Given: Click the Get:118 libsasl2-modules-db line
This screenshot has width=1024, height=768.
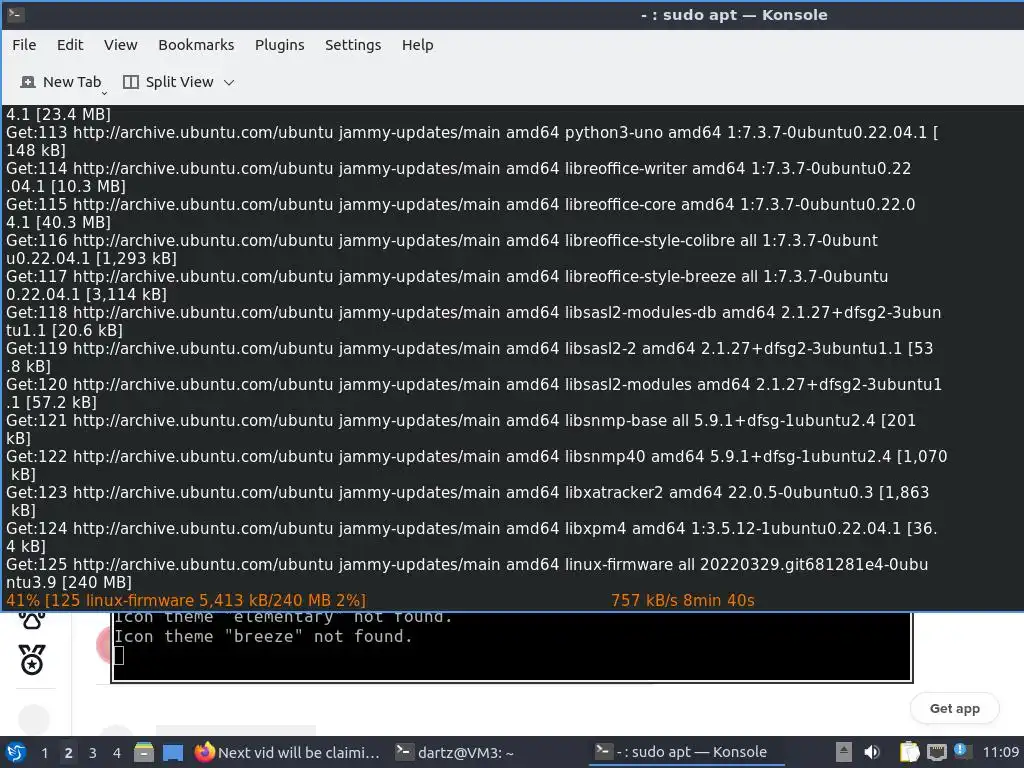Looking at the screenshot, I should pos(473,321).
